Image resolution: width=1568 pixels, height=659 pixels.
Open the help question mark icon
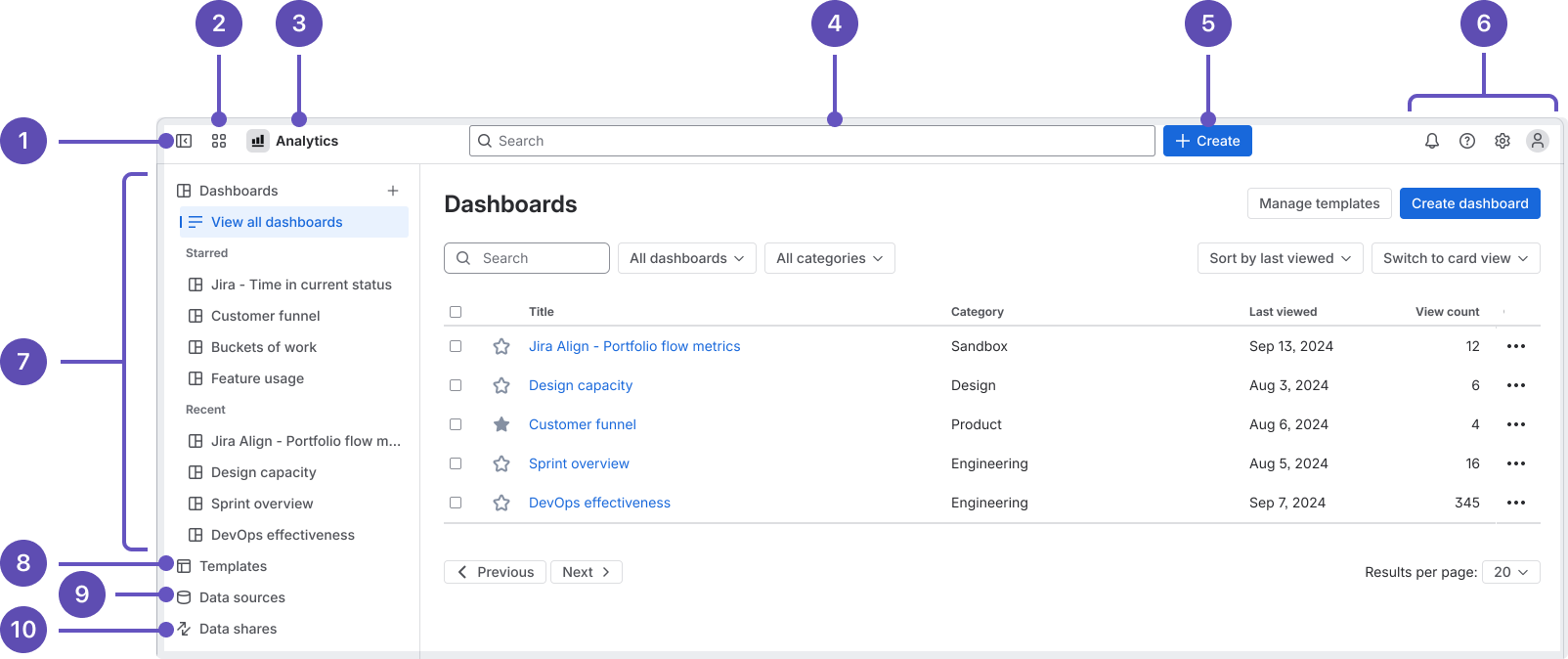pyautogui.click(x=1467, y=141)
